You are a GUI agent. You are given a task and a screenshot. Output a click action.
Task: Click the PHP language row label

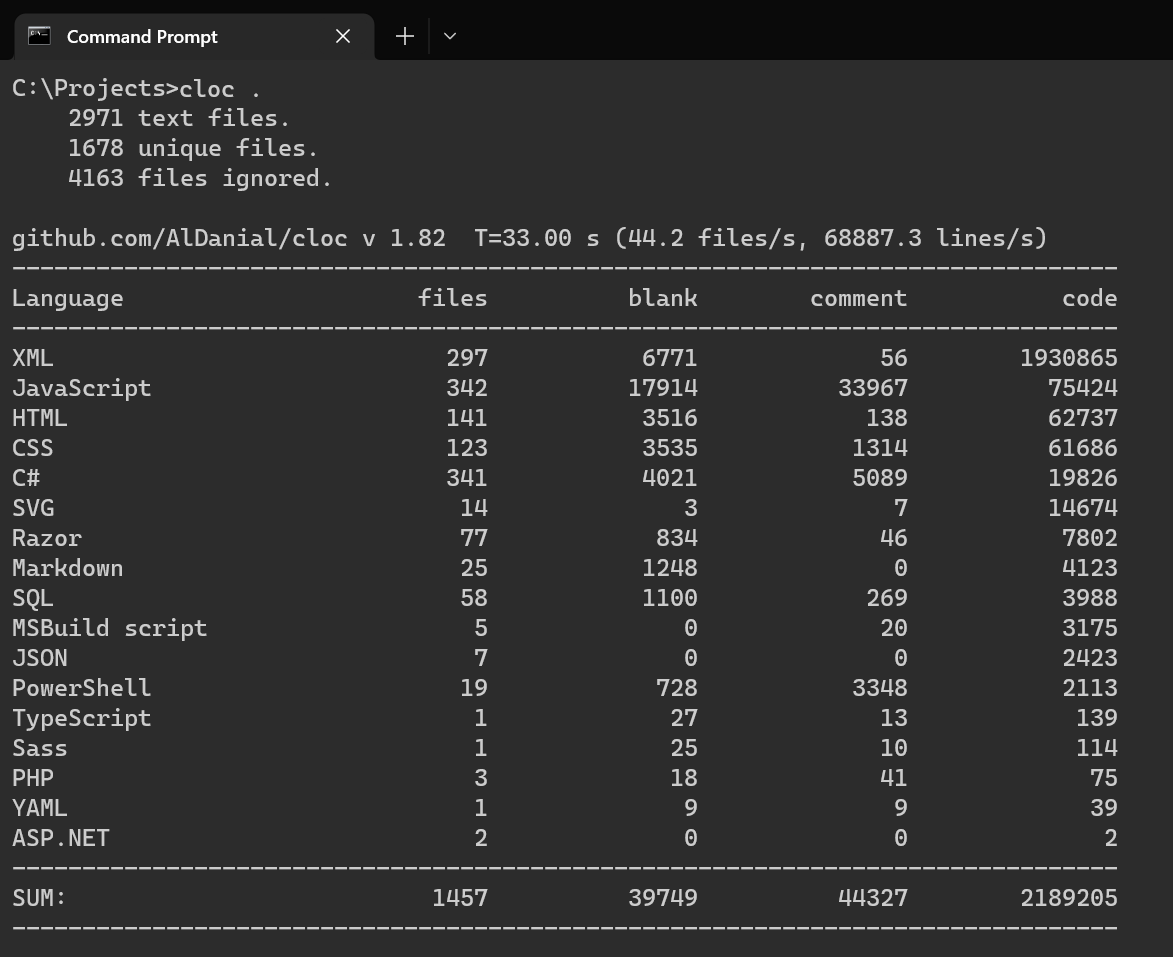[x=32, y=777]
